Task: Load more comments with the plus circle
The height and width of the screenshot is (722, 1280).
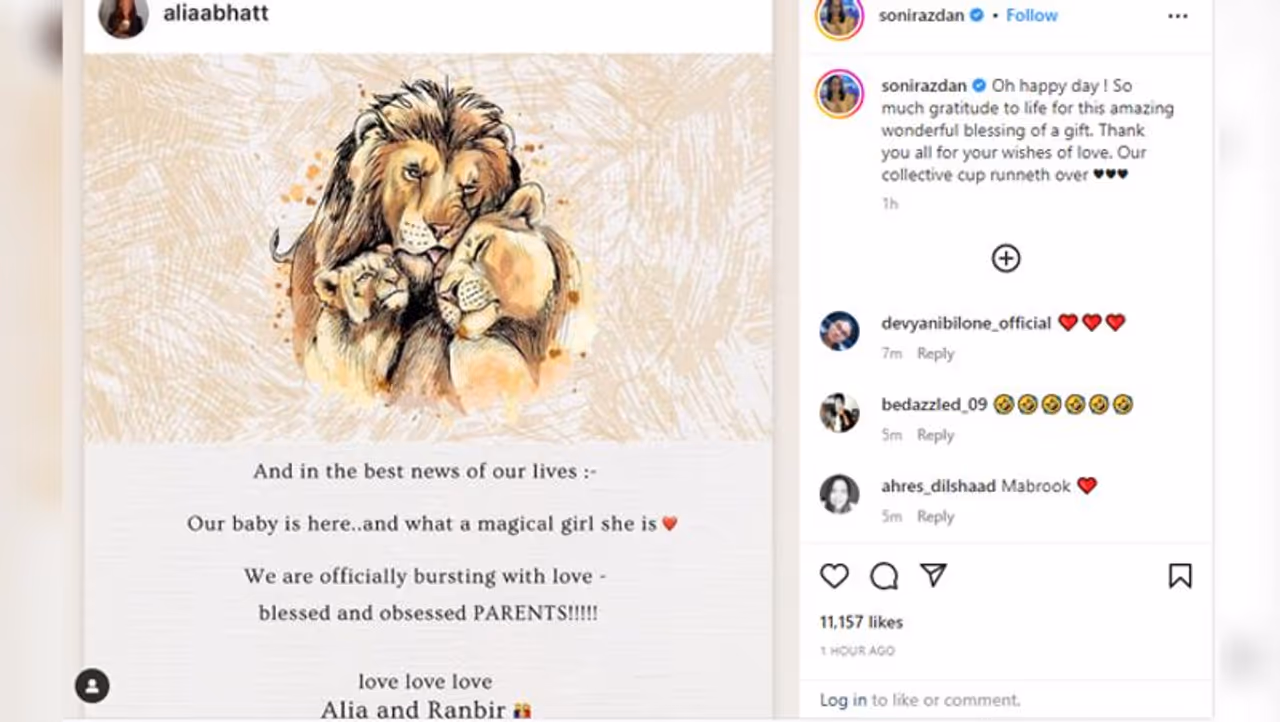Action: (x=1006, y=259)
